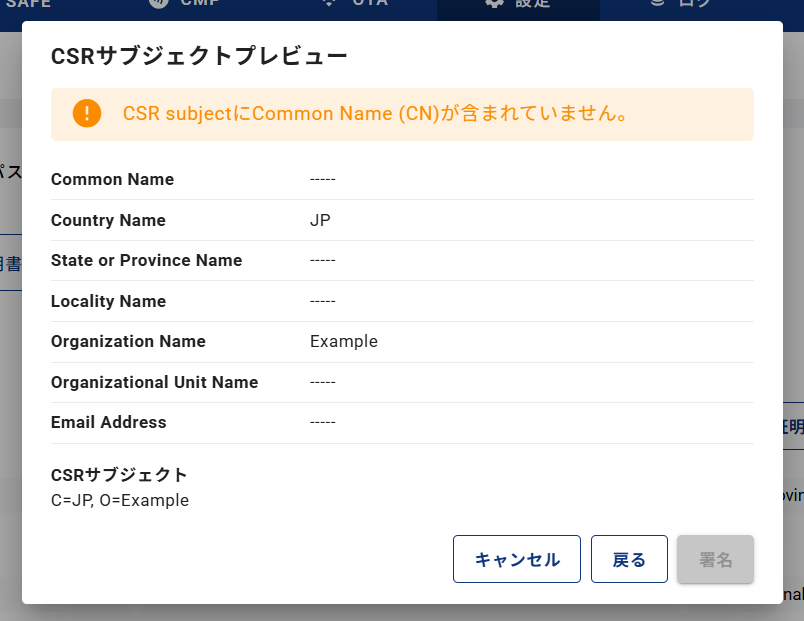Click the Organization Name value Example
This screenshot has height=621, width=804.
point(343,341)
